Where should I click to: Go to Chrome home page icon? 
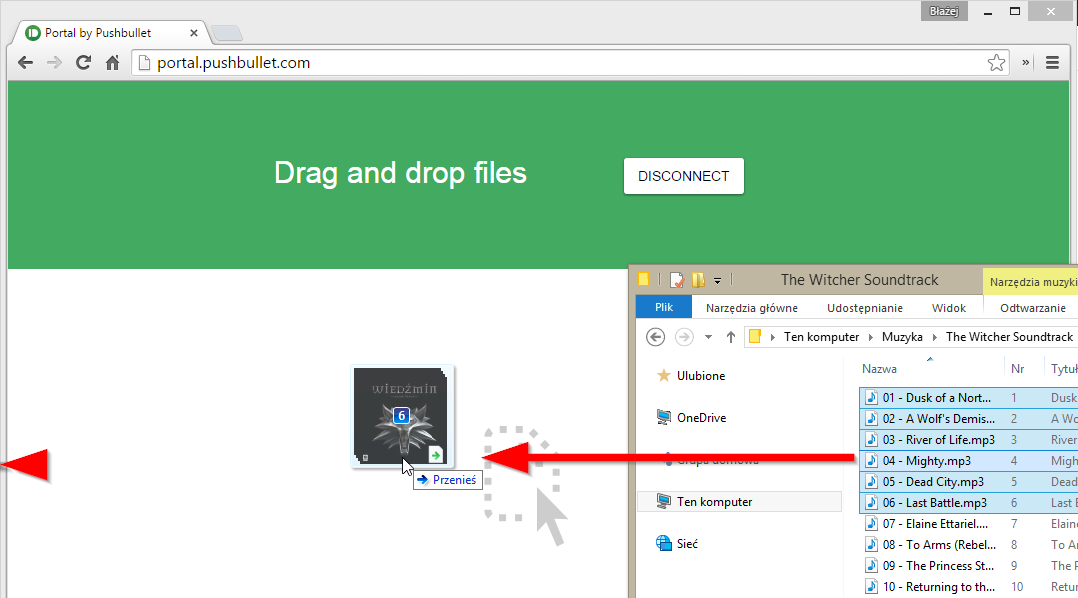coord(113,63)
